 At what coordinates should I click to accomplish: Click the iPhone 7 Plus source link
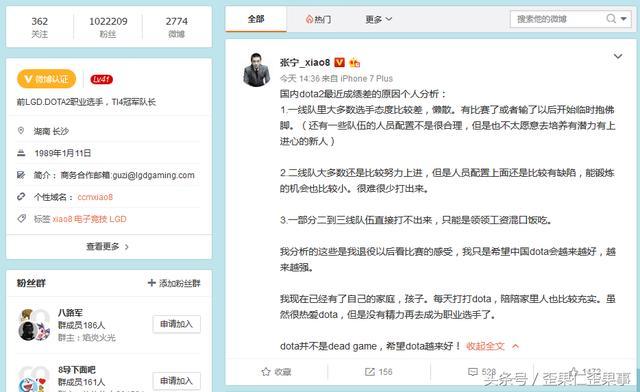pyautogui.click(x=367, y=78)
